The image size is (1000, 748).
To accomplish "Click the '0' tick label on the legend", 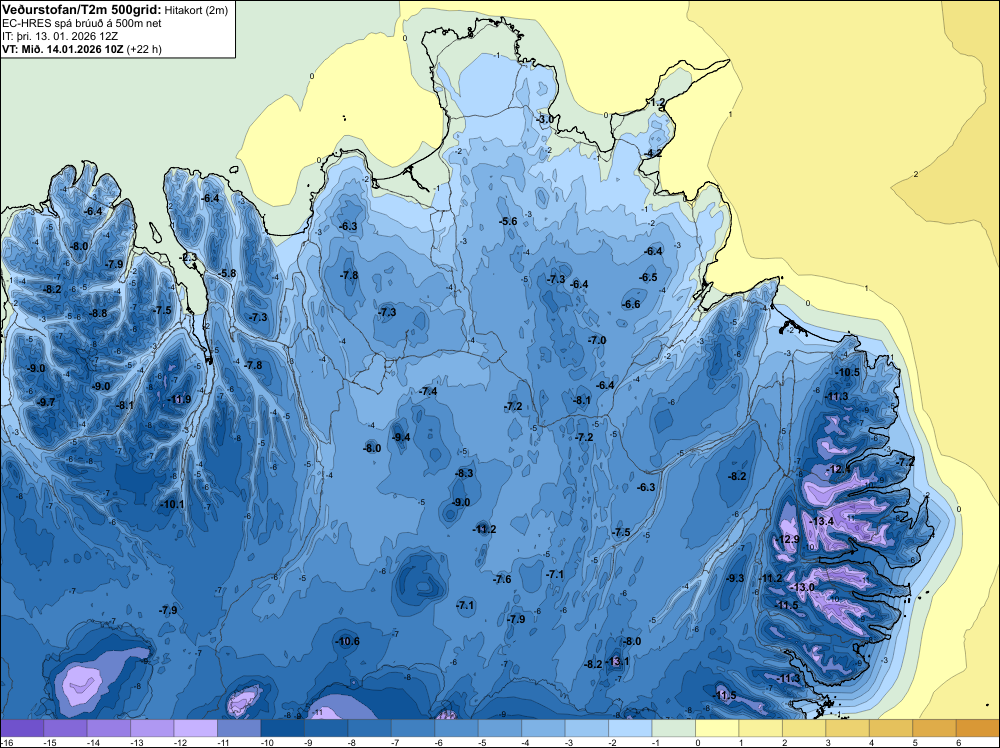I will pos(698,742).
